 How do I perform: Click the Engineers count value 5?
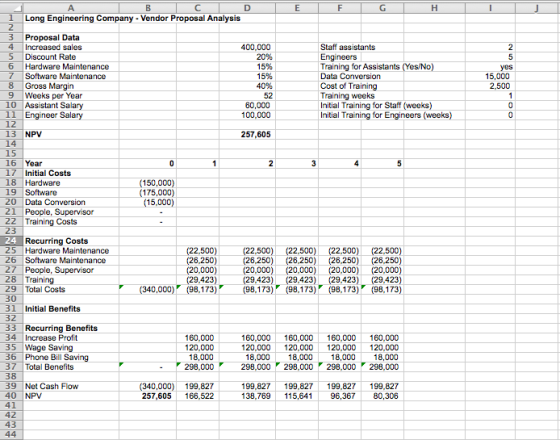point(511,57)
